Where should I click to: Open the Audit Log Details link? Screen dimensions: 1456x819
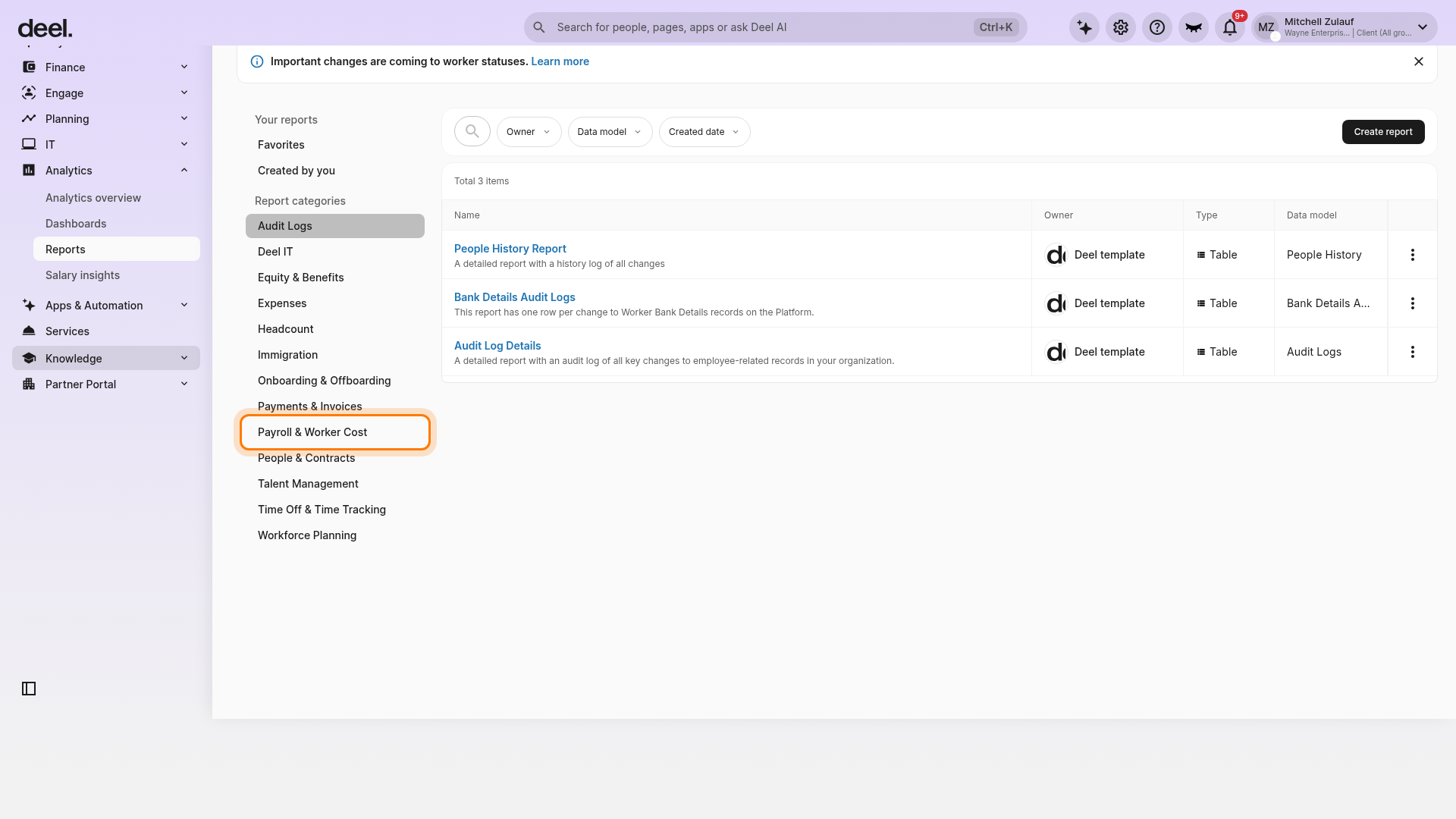(x=497, y=346)
